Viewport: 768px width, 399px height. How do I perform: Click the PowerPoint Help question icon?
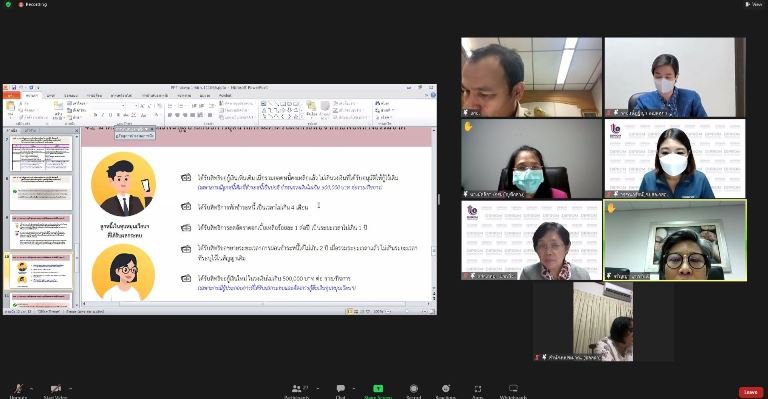[x=433, y=95]
